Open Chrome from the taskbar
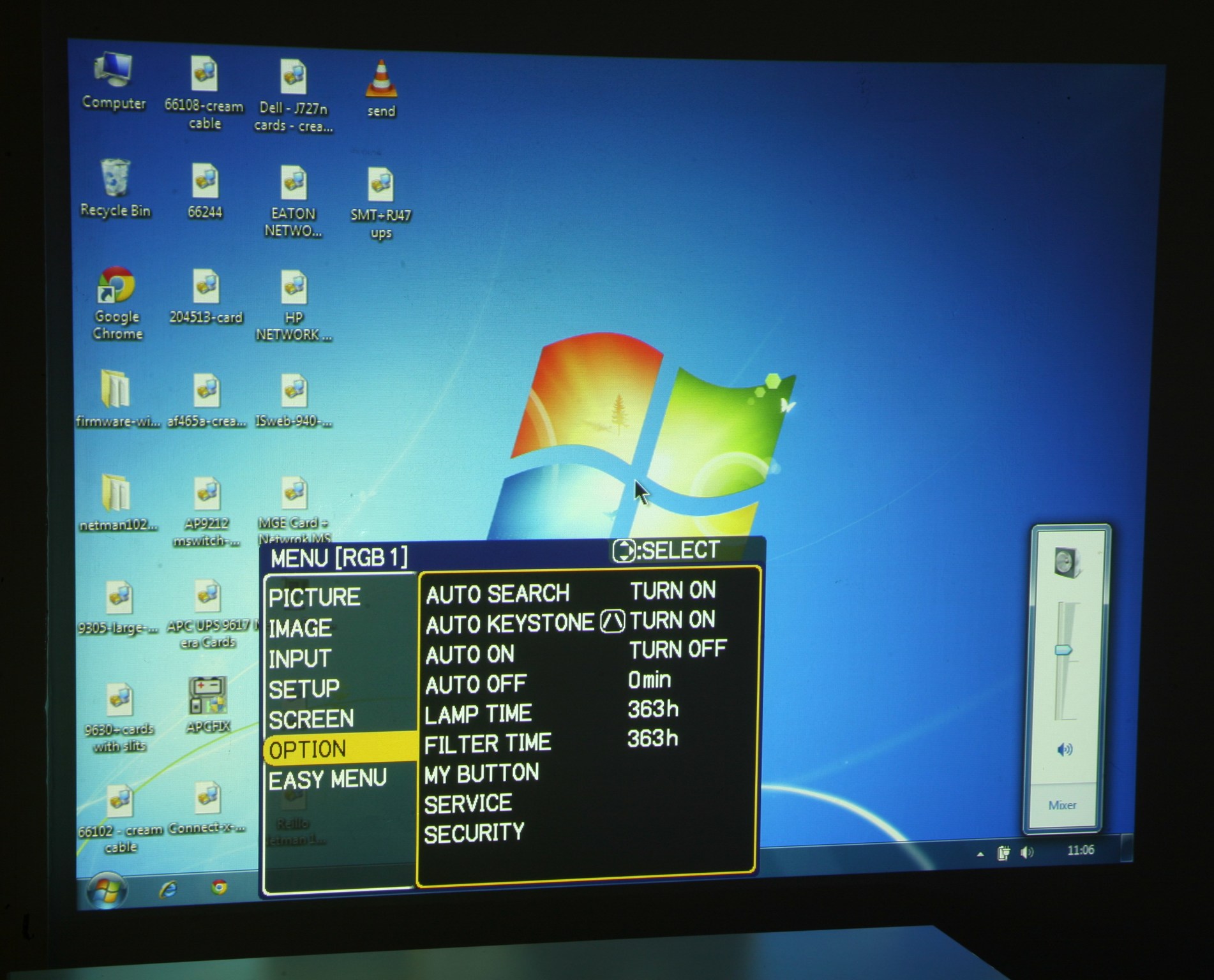The width and height of the screenshot is (1214, 980). pyautogui.click(x=219, y=887)
